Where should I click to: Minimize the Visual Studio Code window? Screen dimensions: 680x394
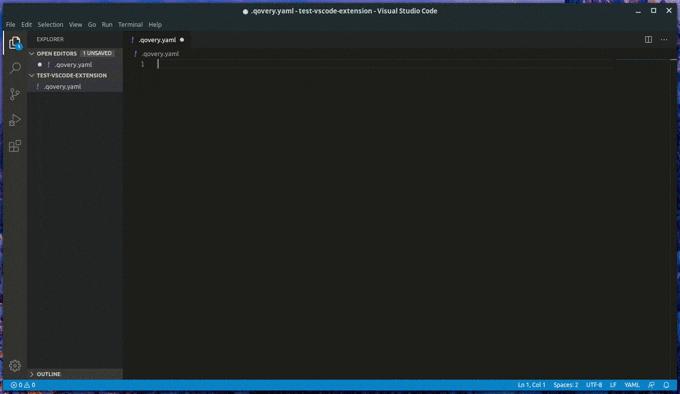coord(638,11)
